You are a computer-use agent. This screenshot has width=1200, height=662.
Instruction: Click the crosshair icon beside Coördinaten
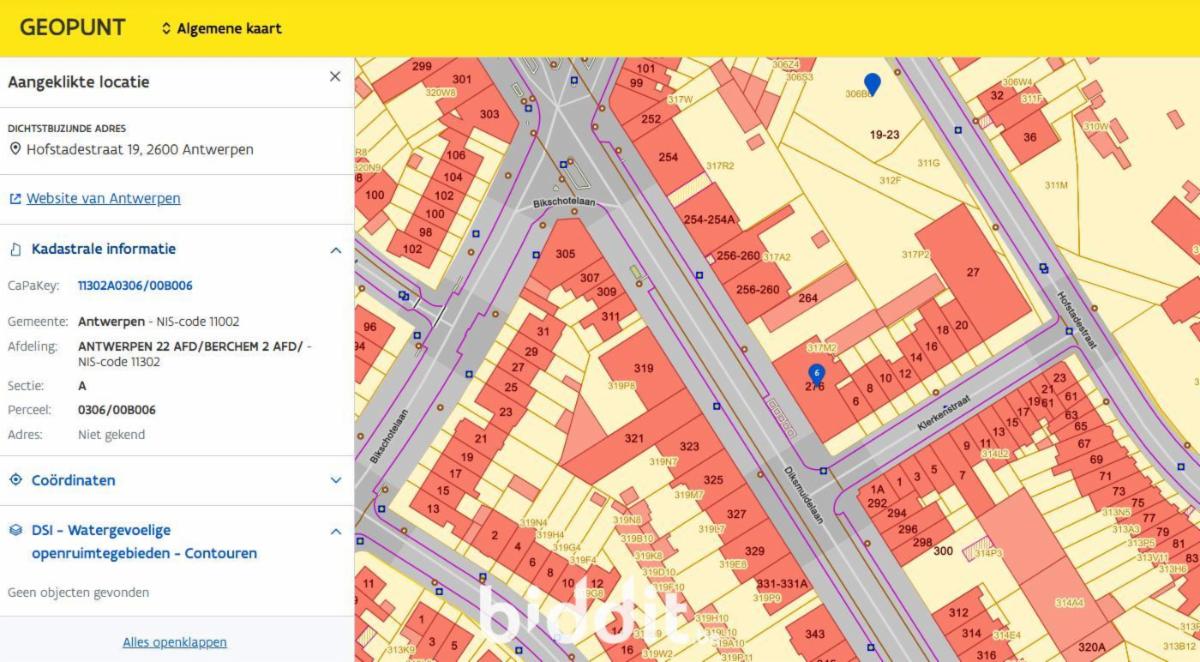tap(15, 480)
